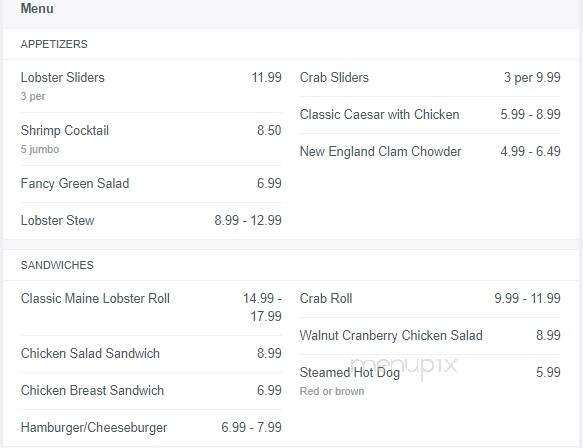The width and height of the screenshot is (583, 448).
Task: Open the Lobster Sliders item
Action: pyautogui.click(x=62, y=77)
